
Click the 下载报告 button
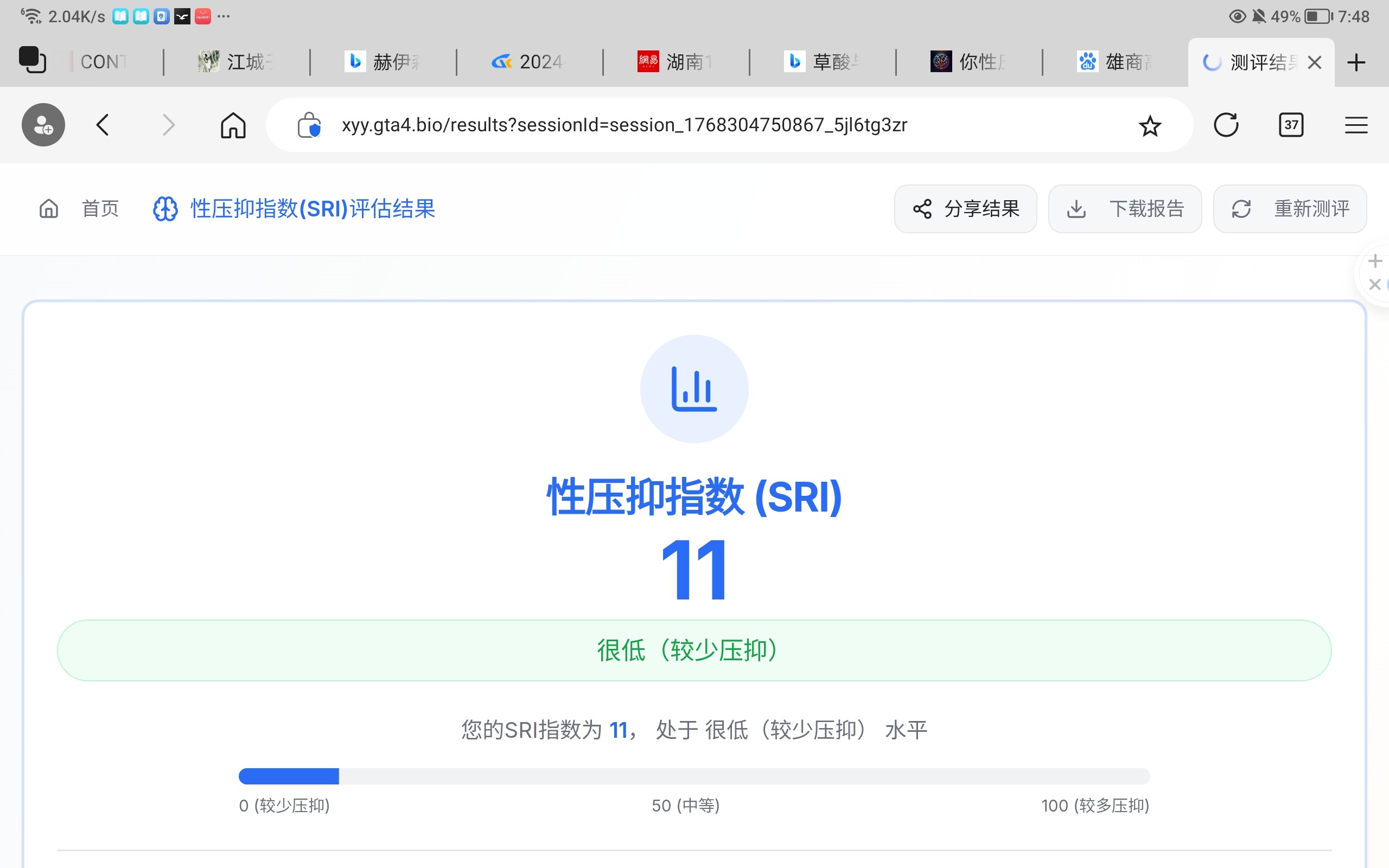pyautogui.click(x=1124, y=209)
